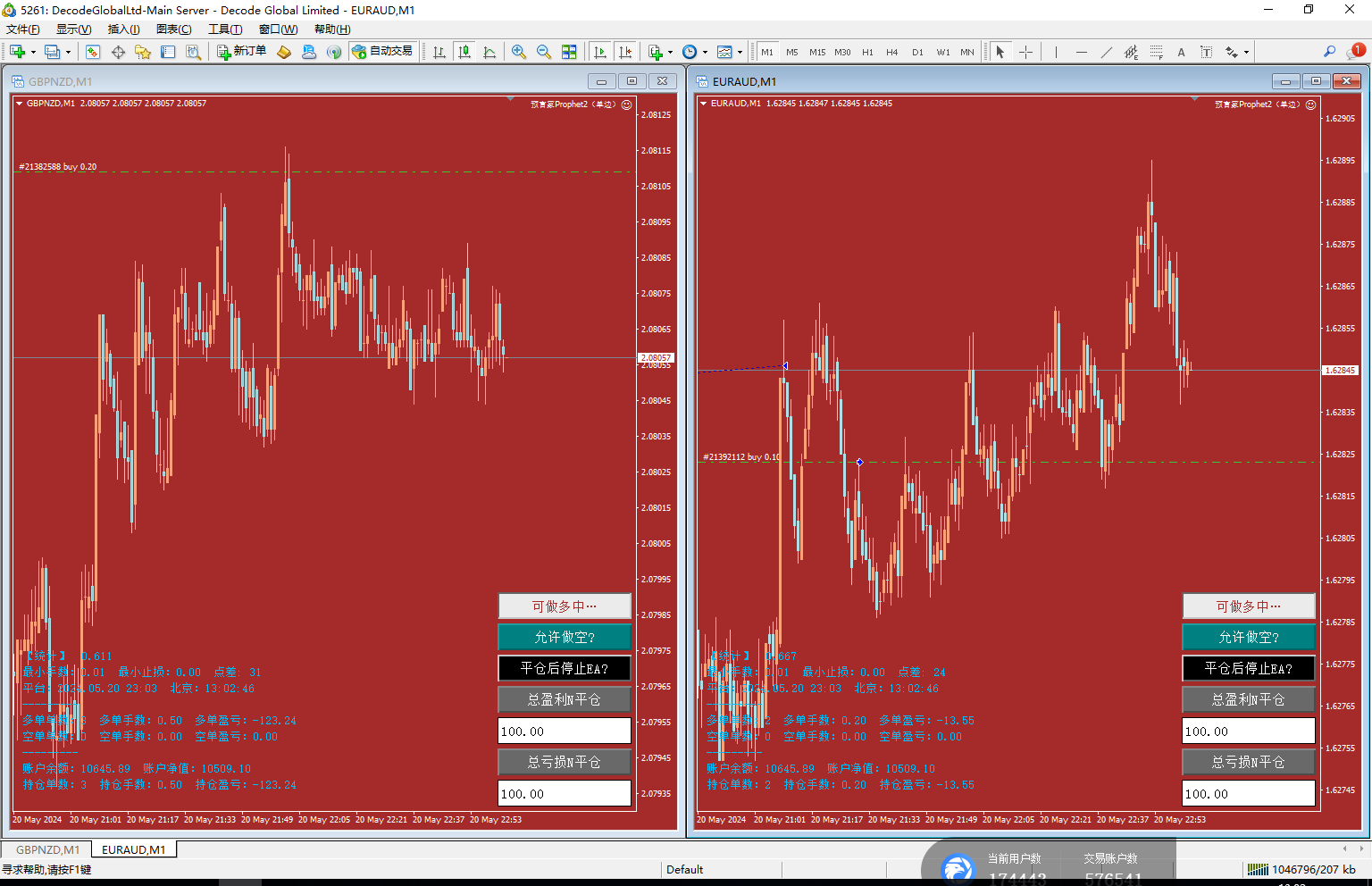Zoom in on the chart
The image size is (1372, 886).
518,52
